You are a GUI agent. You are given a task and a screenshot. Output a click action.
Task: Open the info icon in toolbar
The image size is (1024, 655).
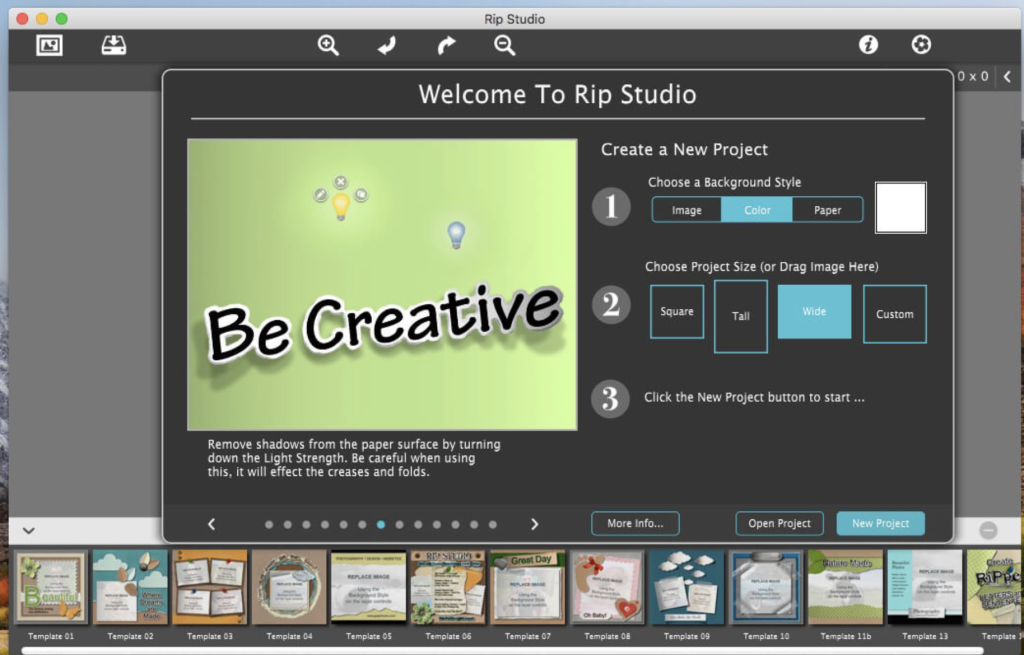(868, 44)
